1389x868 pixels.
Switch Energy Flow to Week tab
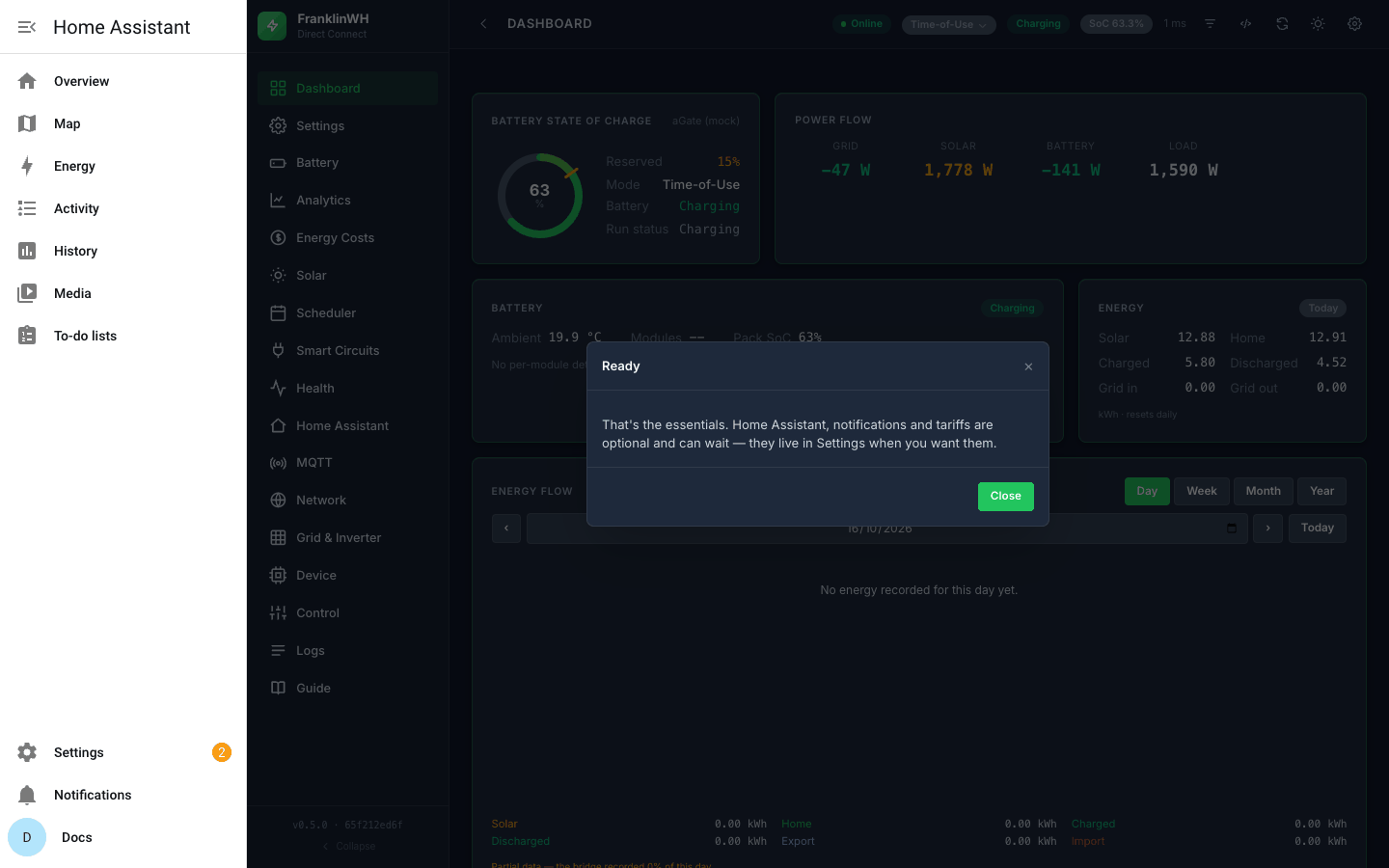(1201, 491)
